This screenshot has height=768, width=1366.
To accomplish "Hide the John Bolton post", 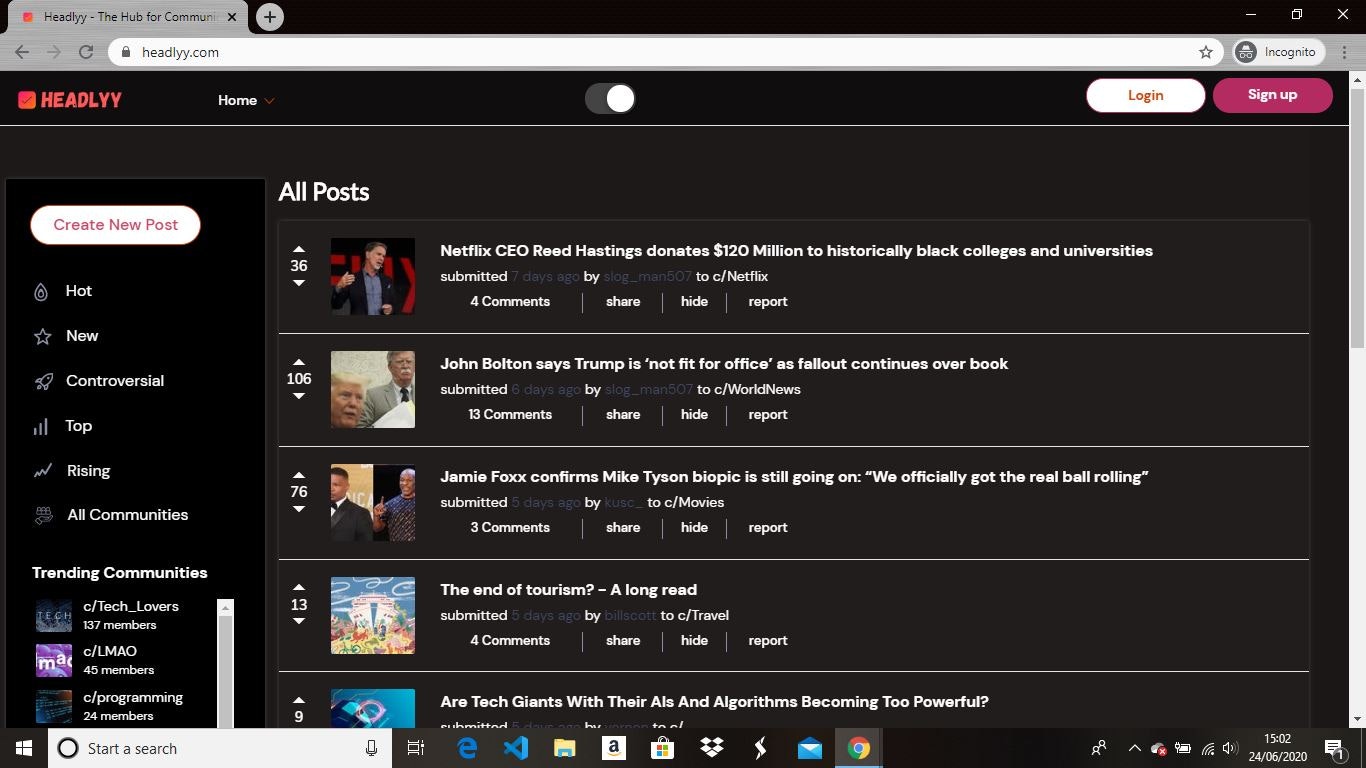I will pyautogui.click(x=694, y=414).
